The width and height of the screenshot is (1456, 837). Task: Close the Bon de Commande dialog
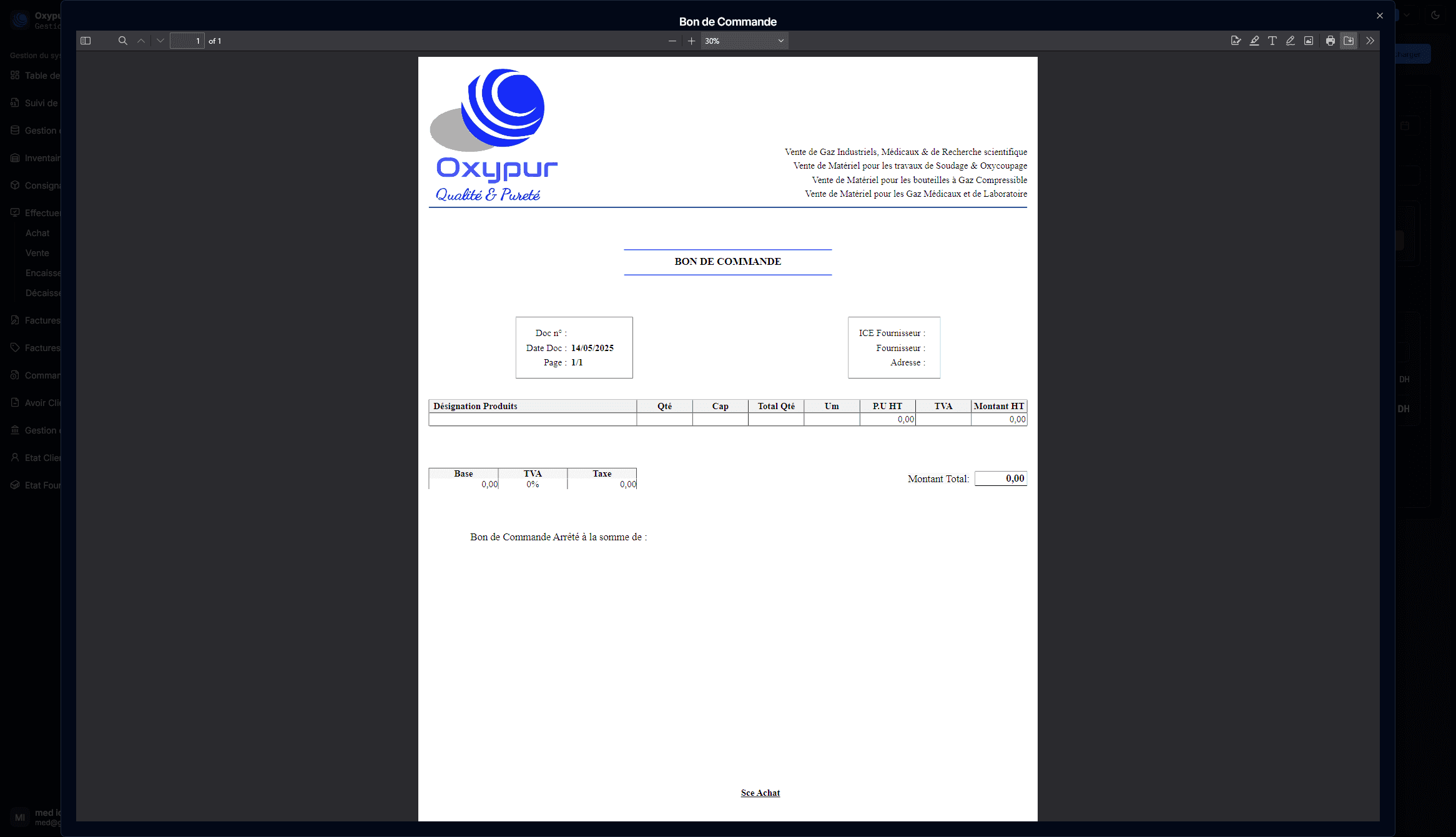[1380, 16]
